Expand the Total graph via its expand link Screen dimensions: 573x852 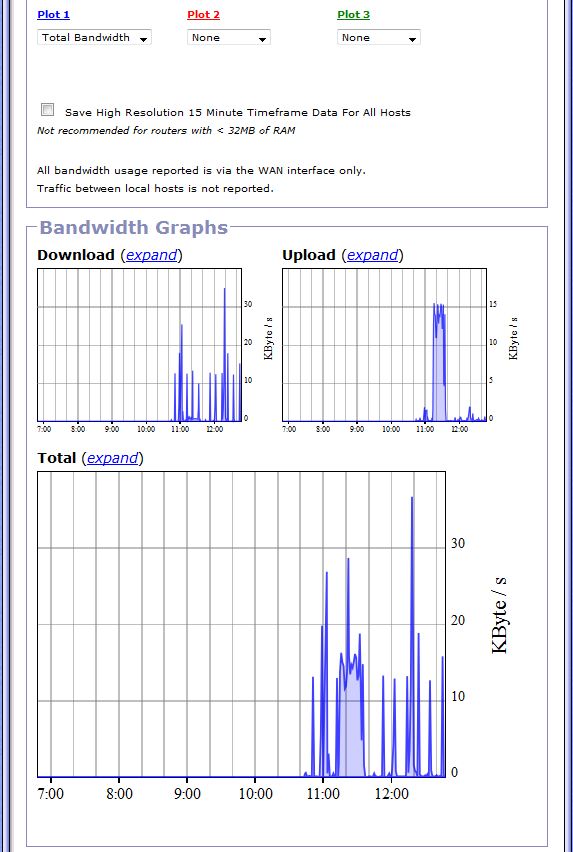click(x=112, y=458)
